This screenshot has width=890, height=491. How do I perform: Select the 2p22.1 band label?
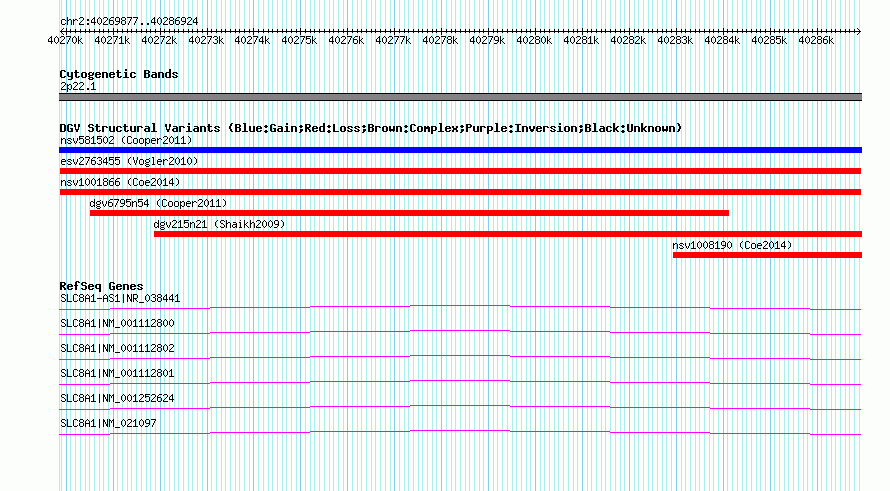pos(78,86)
